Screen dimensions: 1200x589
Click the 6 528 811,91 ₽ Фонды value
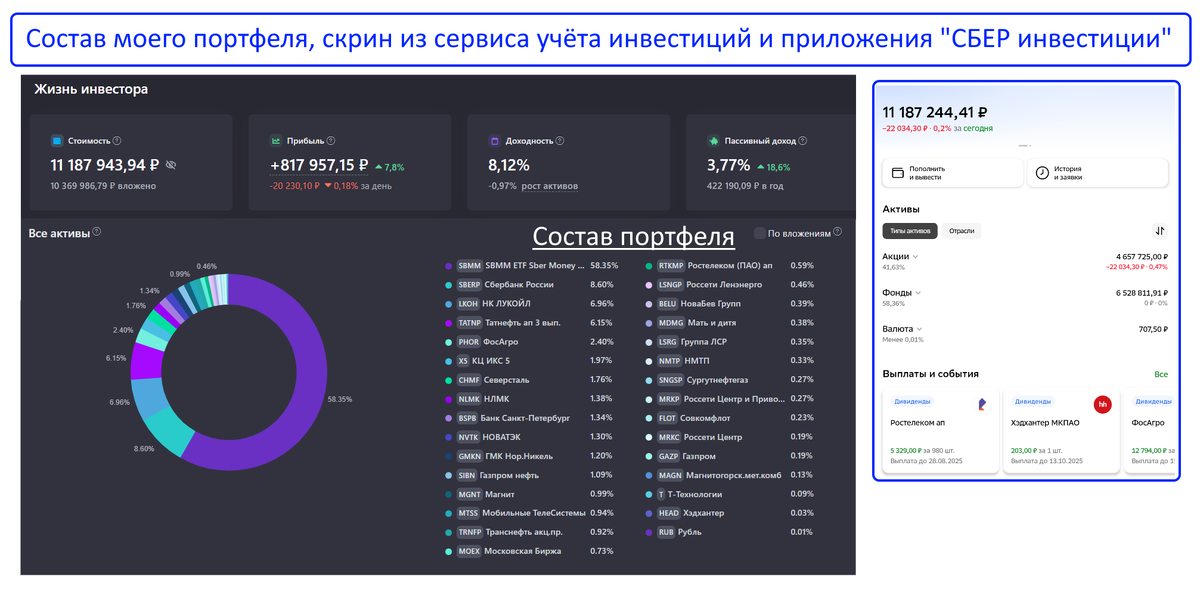click(1142, 292)
